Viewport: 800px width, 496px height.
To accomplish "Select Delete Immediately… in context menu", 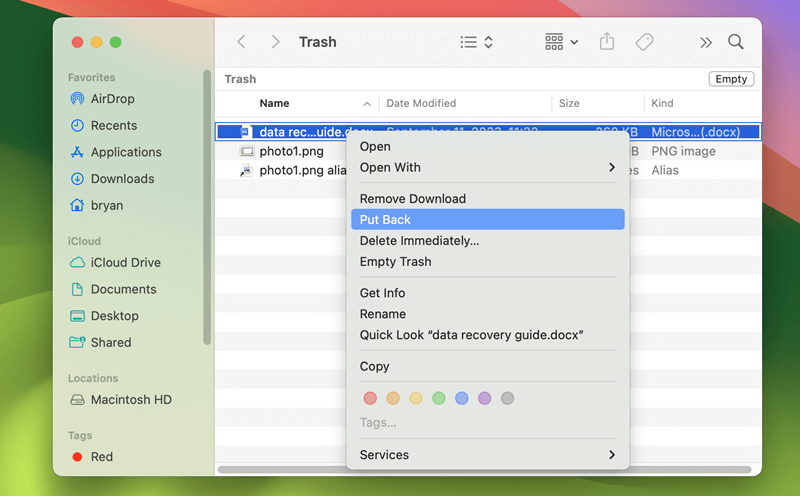I will point(419,241).
